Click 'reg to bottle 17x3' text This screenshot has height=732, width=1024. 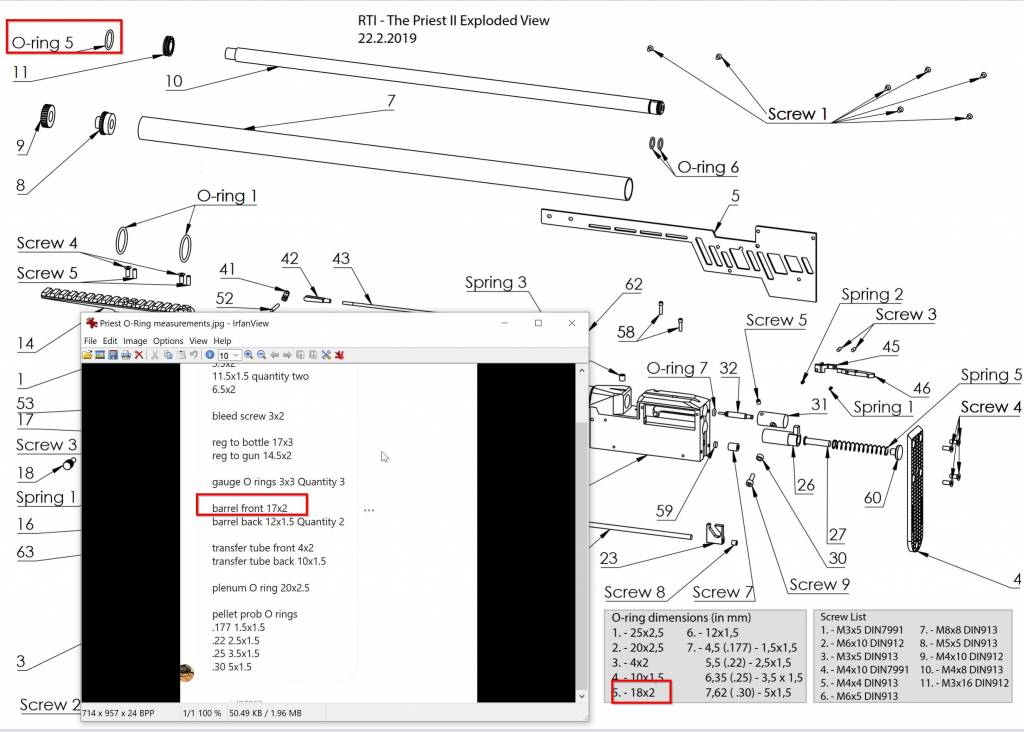pos(252,442)
